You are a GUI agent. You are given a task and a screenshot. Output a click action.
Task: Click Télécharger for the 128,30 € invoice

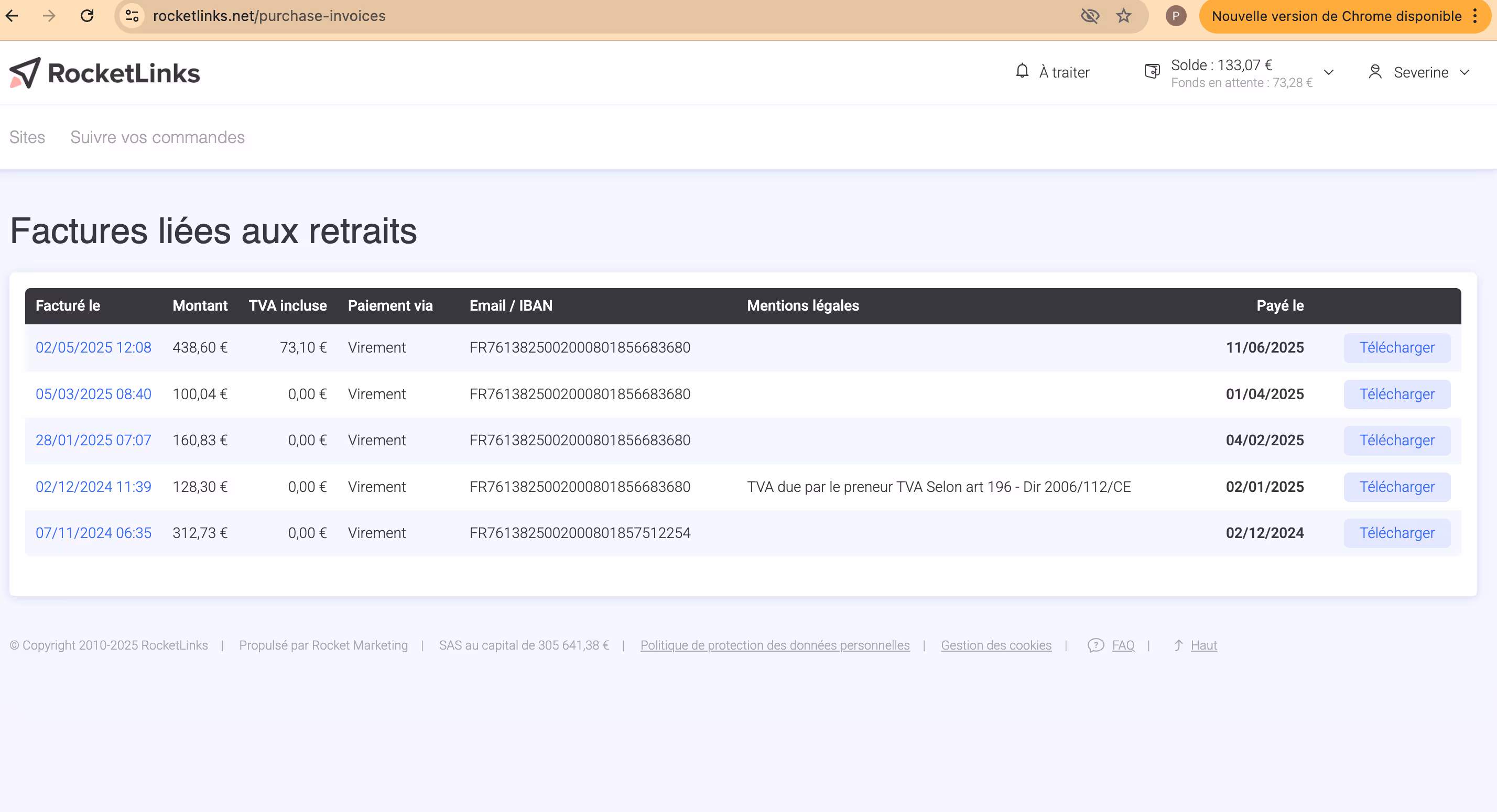tap(1396, 487)
